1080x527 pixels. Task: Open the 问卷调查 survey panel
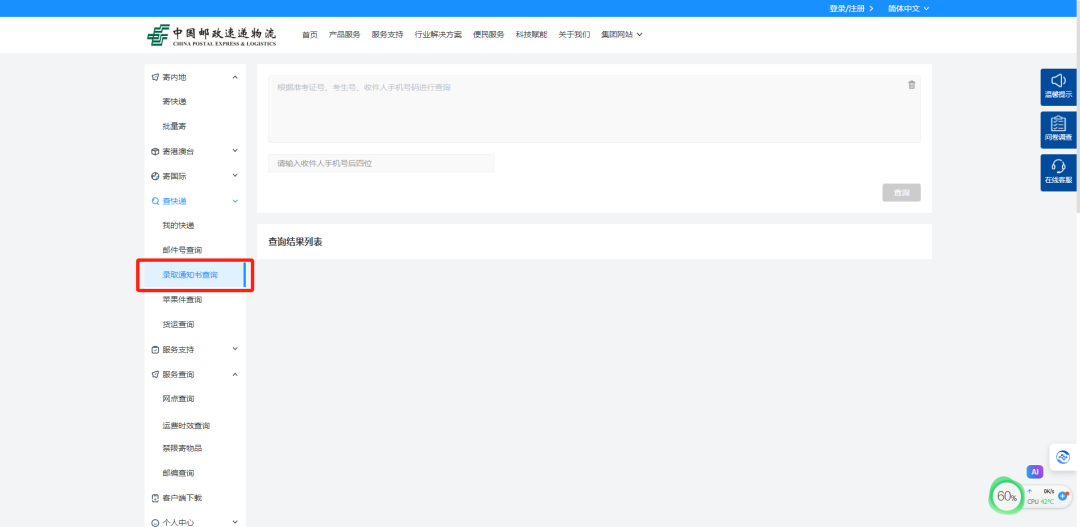click(x=1058, y=130)
